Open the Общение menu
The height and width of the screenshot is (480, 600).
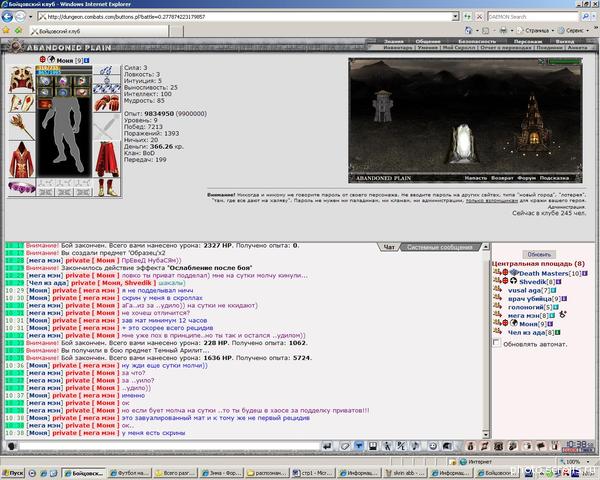[428, 41]
